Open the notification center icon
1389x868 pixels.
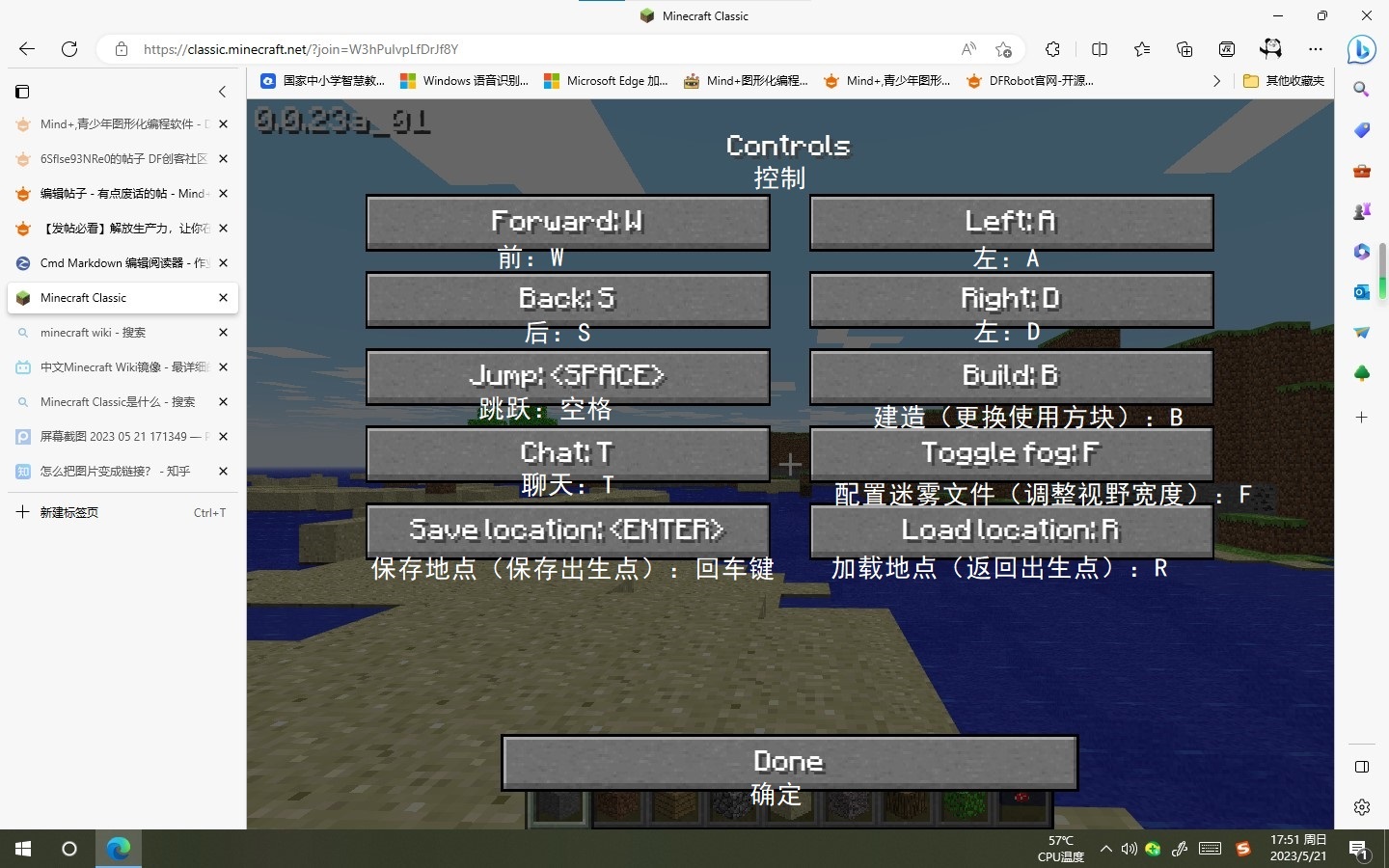(1359, 850)
